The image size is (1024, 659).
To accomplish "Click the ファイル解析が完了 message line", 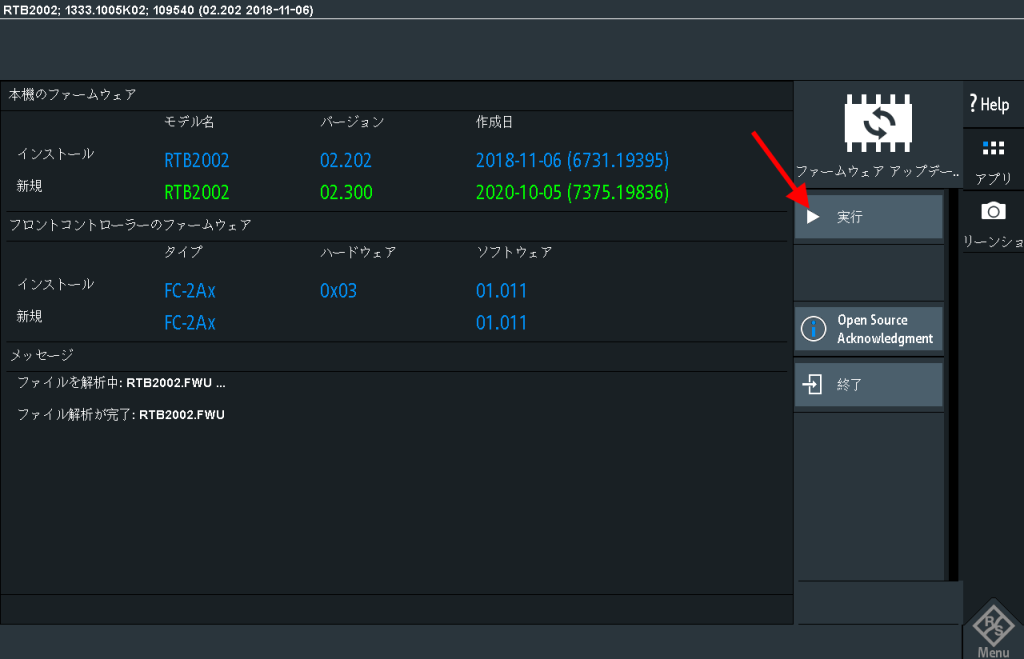I will point(121,414).
